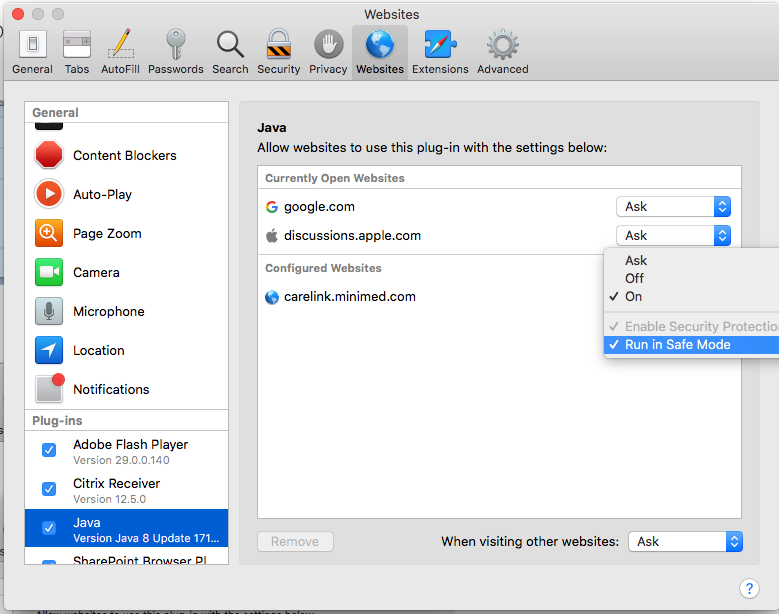779x614 pixels.
Task: Uncheck the Adobe Flash Player checkbox
Action: pyautogui.click(x=49, y=450)
